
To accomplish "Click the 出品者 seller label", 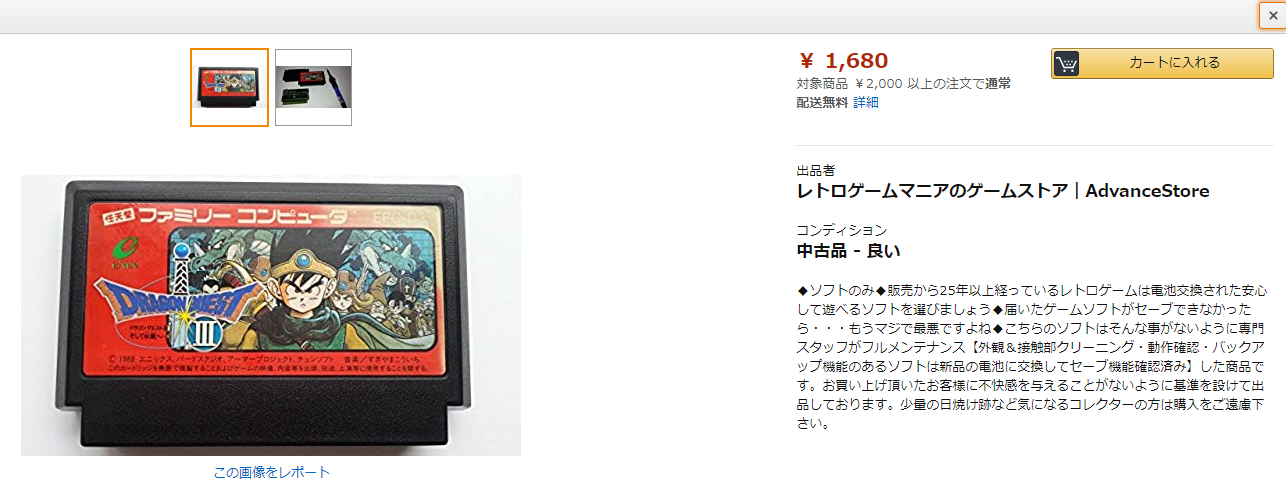I will (815, 171).
